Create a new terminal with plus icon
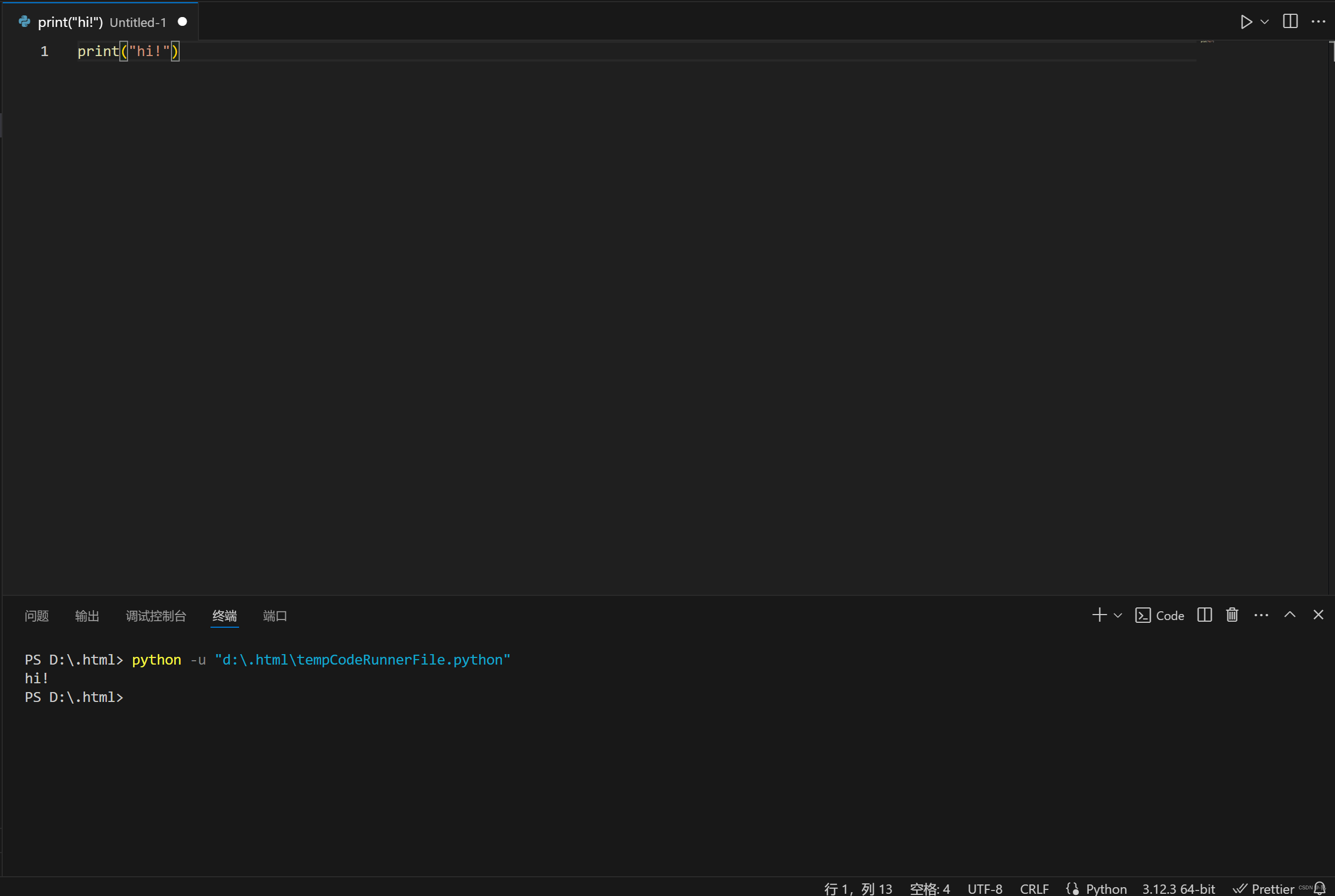This screenshot has height=896, width=1335. [1099, 615]
